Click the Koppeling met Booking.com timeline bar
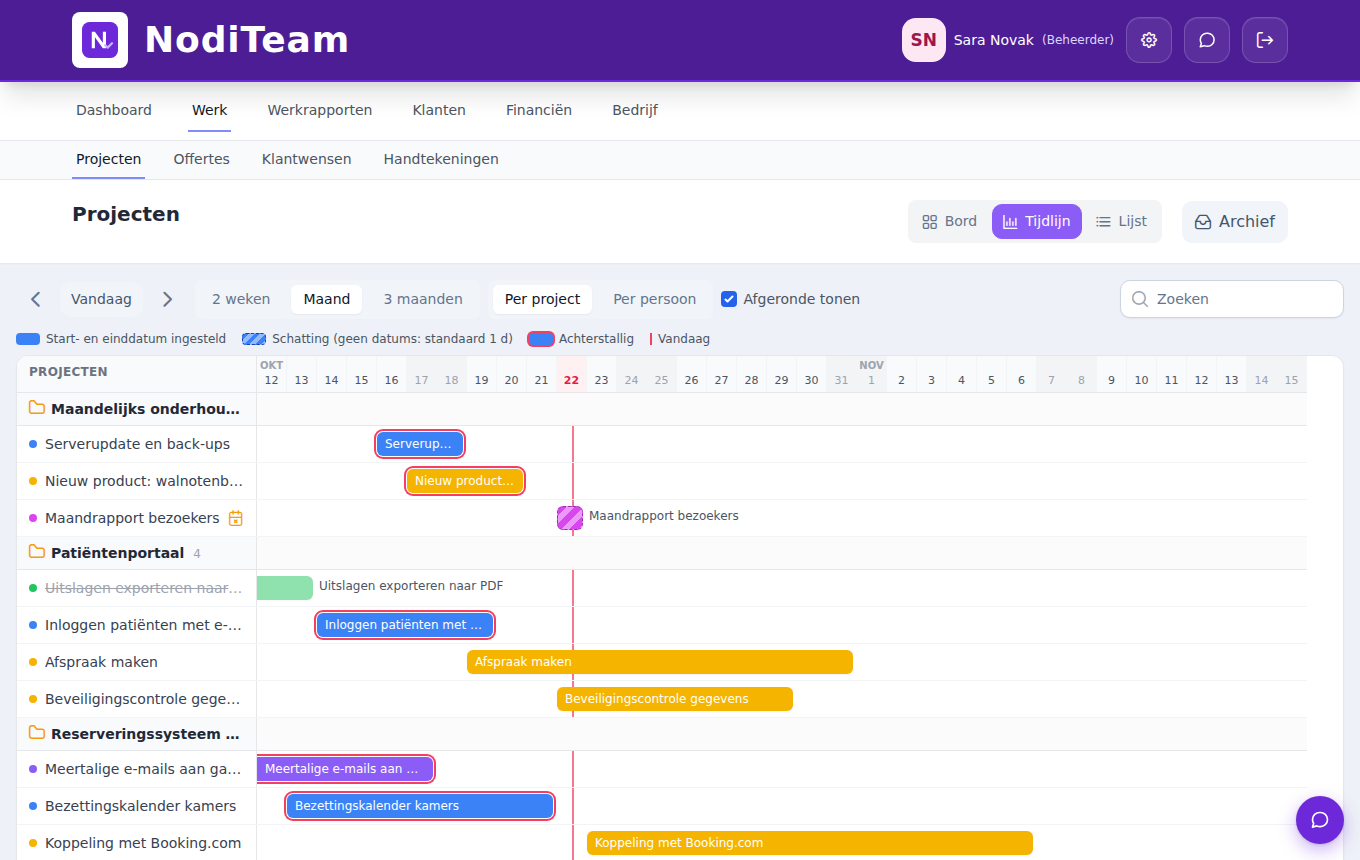 (810, 843)
